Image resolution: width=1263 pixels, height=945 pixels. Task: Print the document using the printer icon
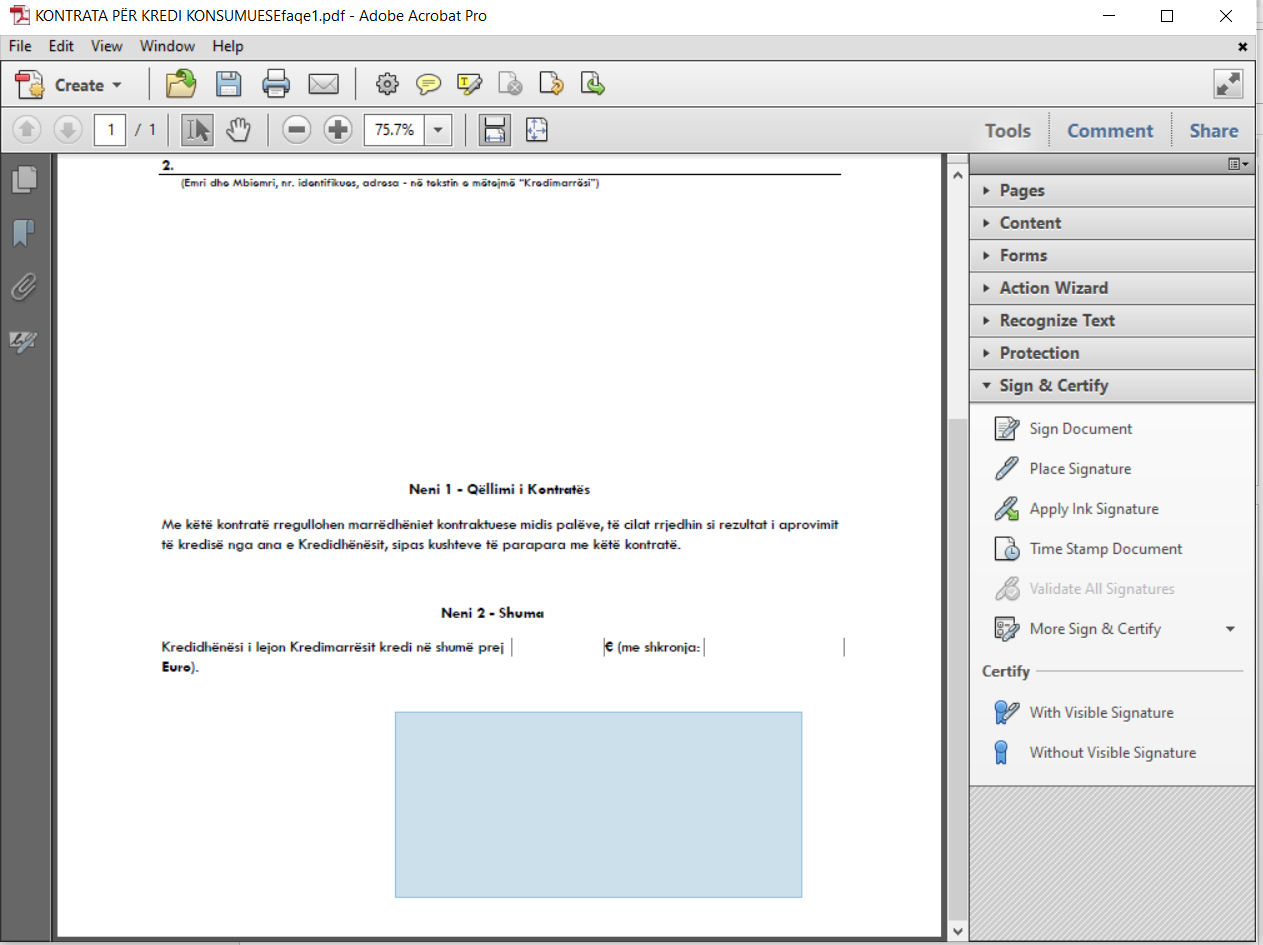pyautogui.click(x=276, y=84)
